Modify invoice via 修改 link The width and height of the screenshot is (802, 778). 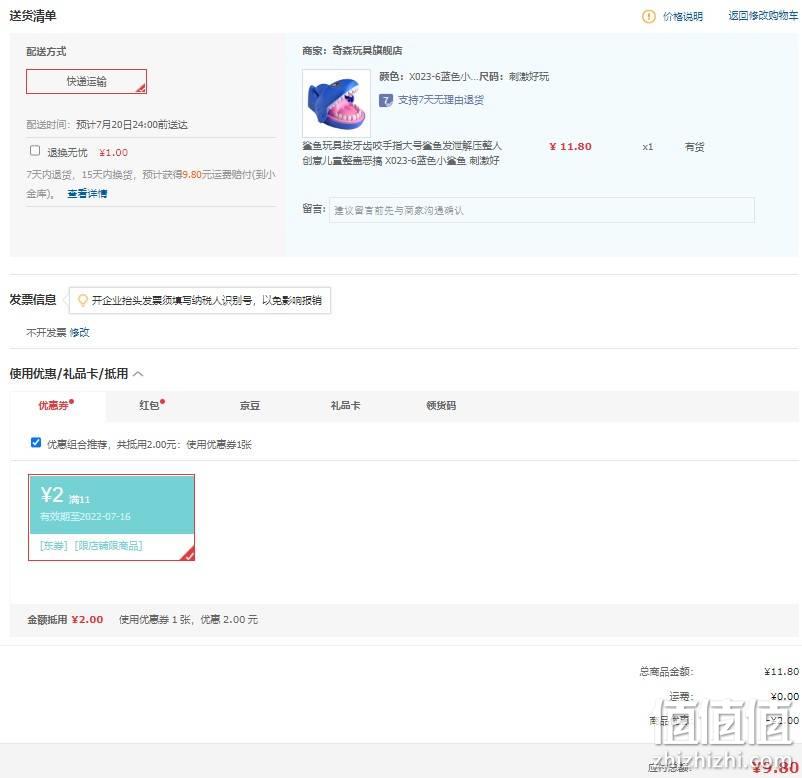[x=79, y=332]
